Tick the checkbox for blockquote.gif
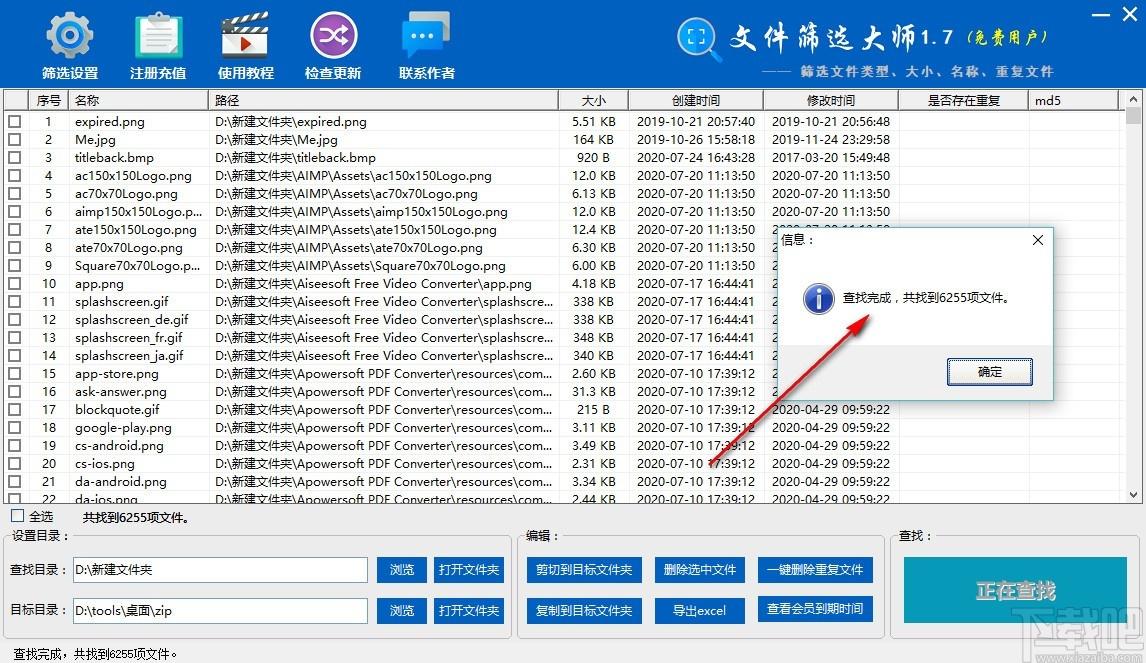 15,409
